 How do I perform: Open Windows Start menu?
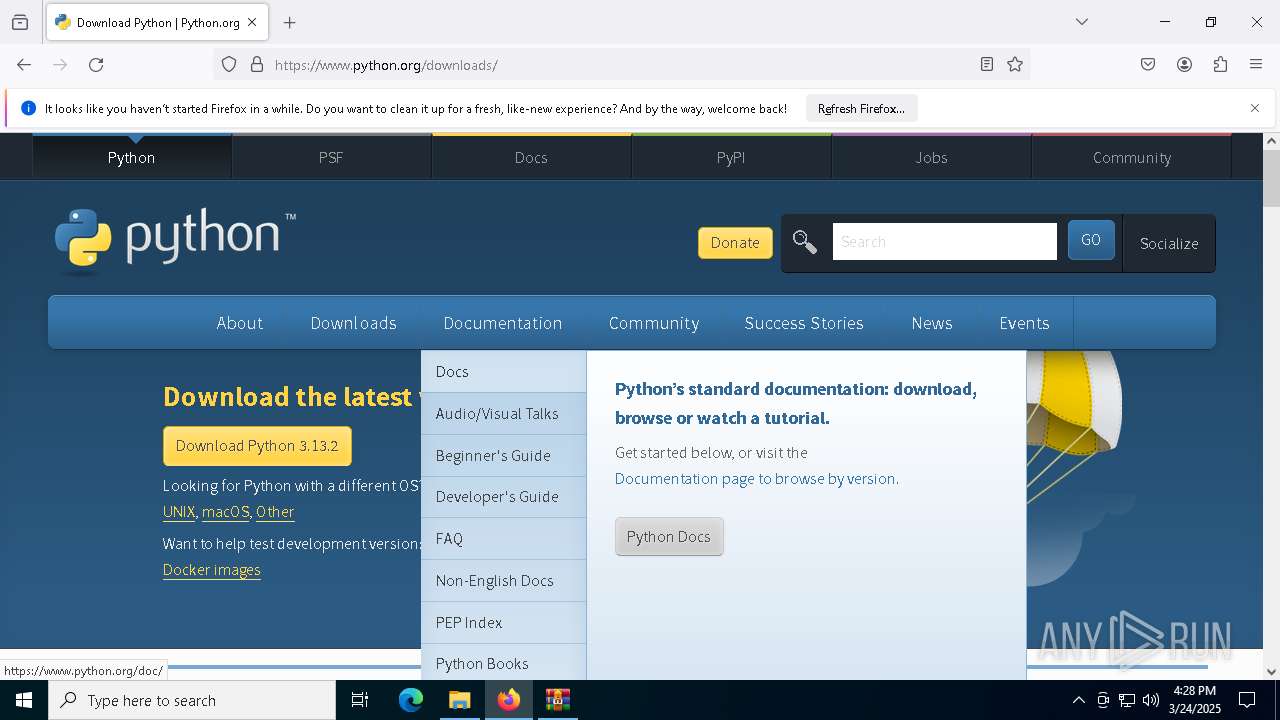click(x=24, y=700)
